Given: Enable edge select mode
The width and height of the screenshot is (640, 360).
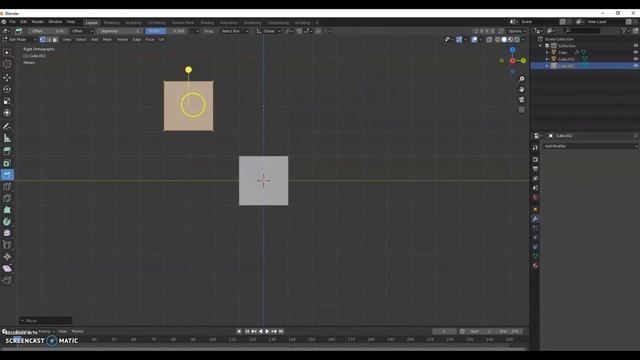Looking at the screenshot, I should 49,40.
